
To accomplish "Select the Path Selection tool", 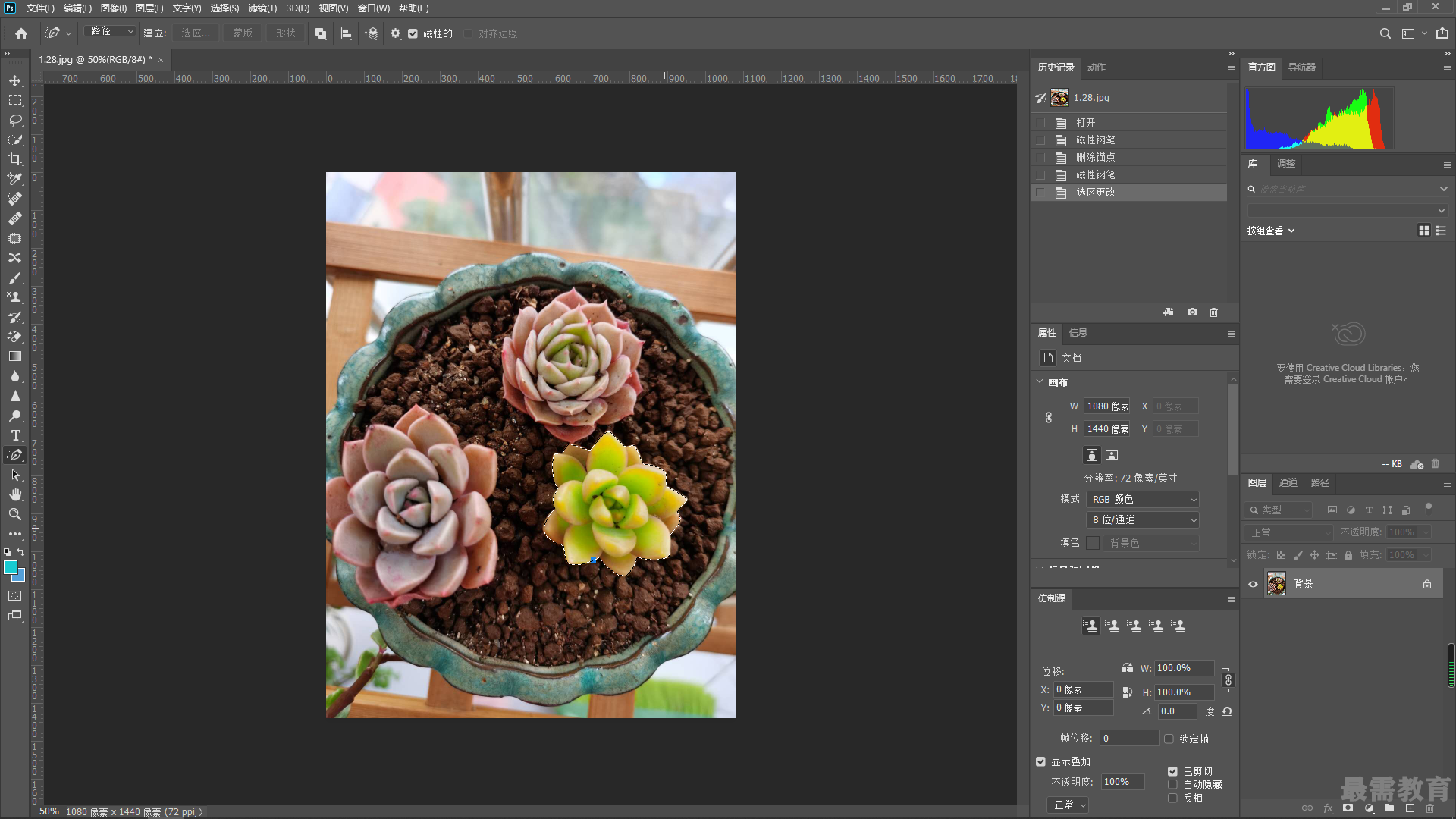I will (x=15, y=475).
